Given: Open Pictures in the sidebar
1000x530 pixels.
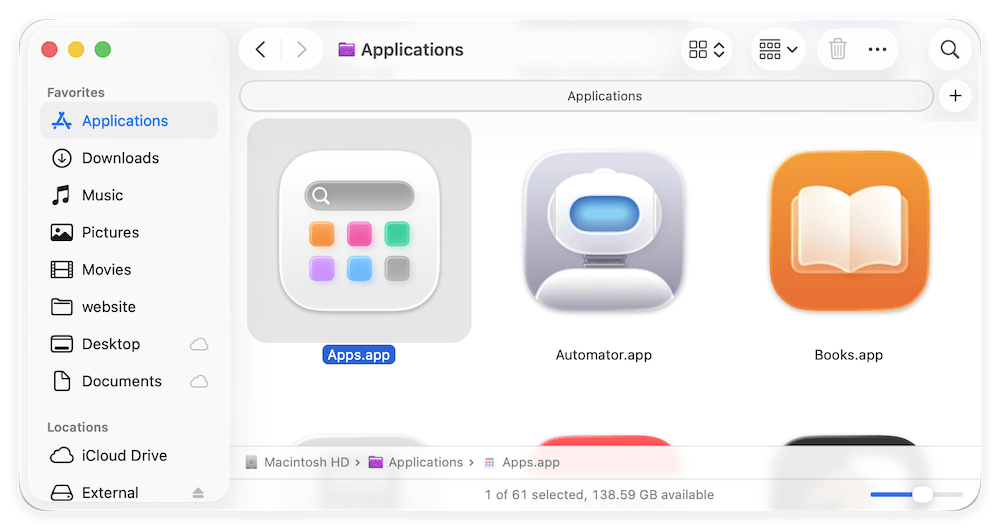Looking at the screenshot, I should coord(129,232).
